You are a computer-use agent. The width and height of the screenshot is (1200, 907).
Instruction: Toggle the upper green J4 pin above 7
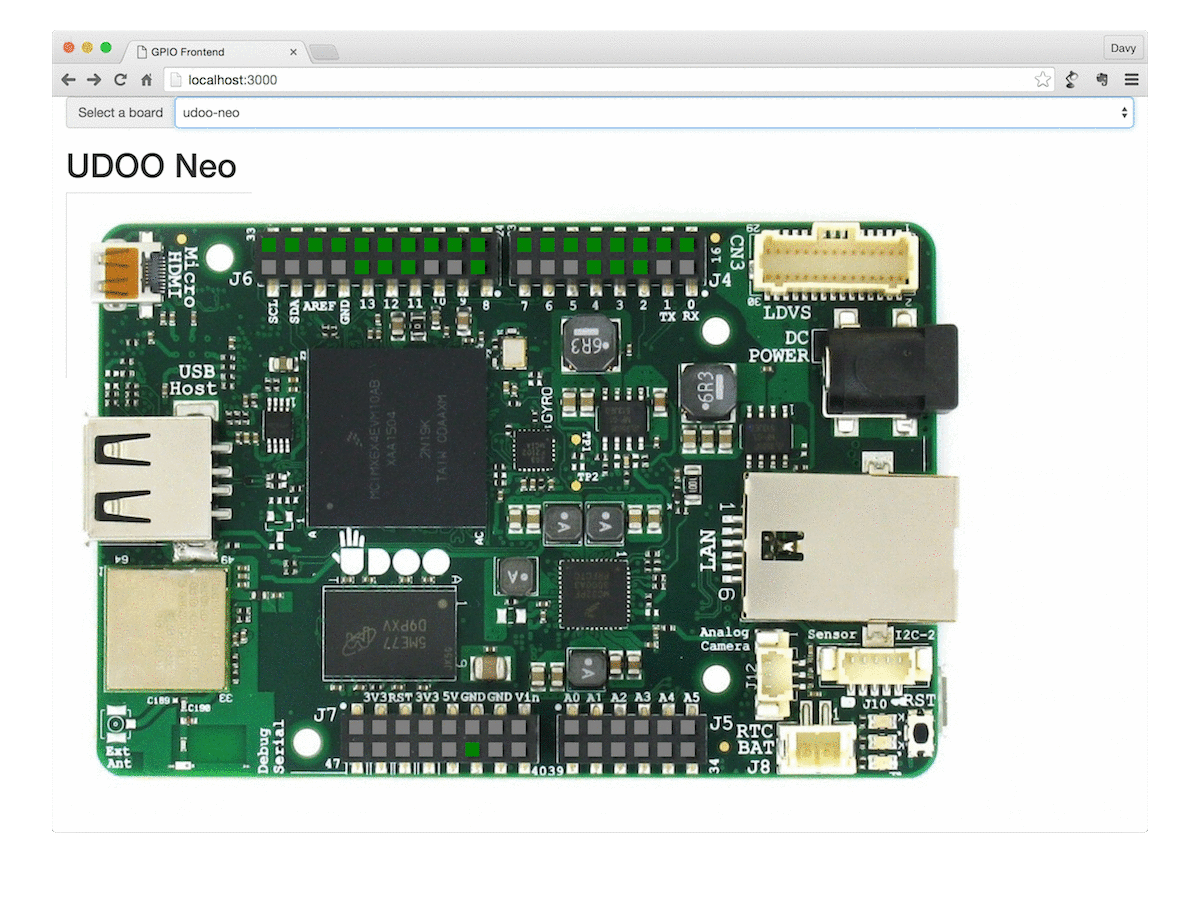coord(524,245)
